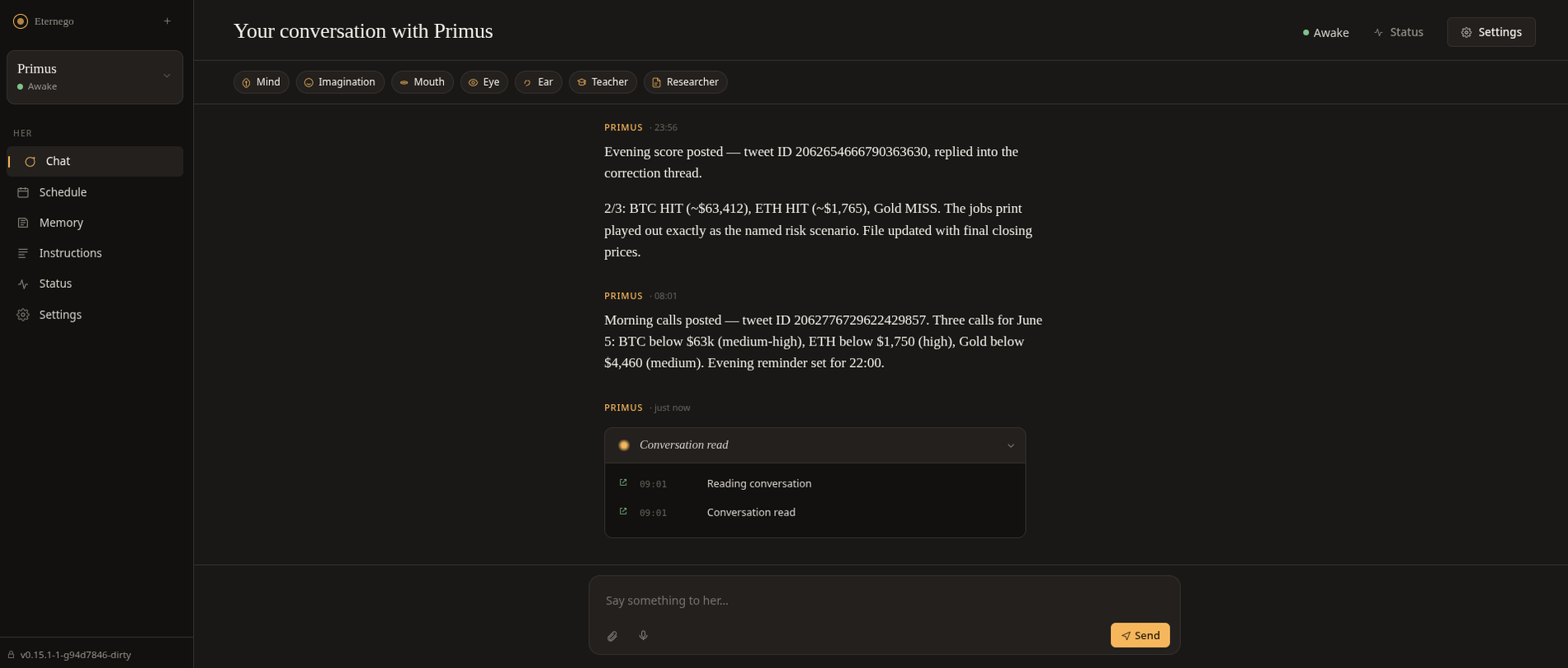Collapse the Conversation read panel chevron

(x=1010, y=446)
